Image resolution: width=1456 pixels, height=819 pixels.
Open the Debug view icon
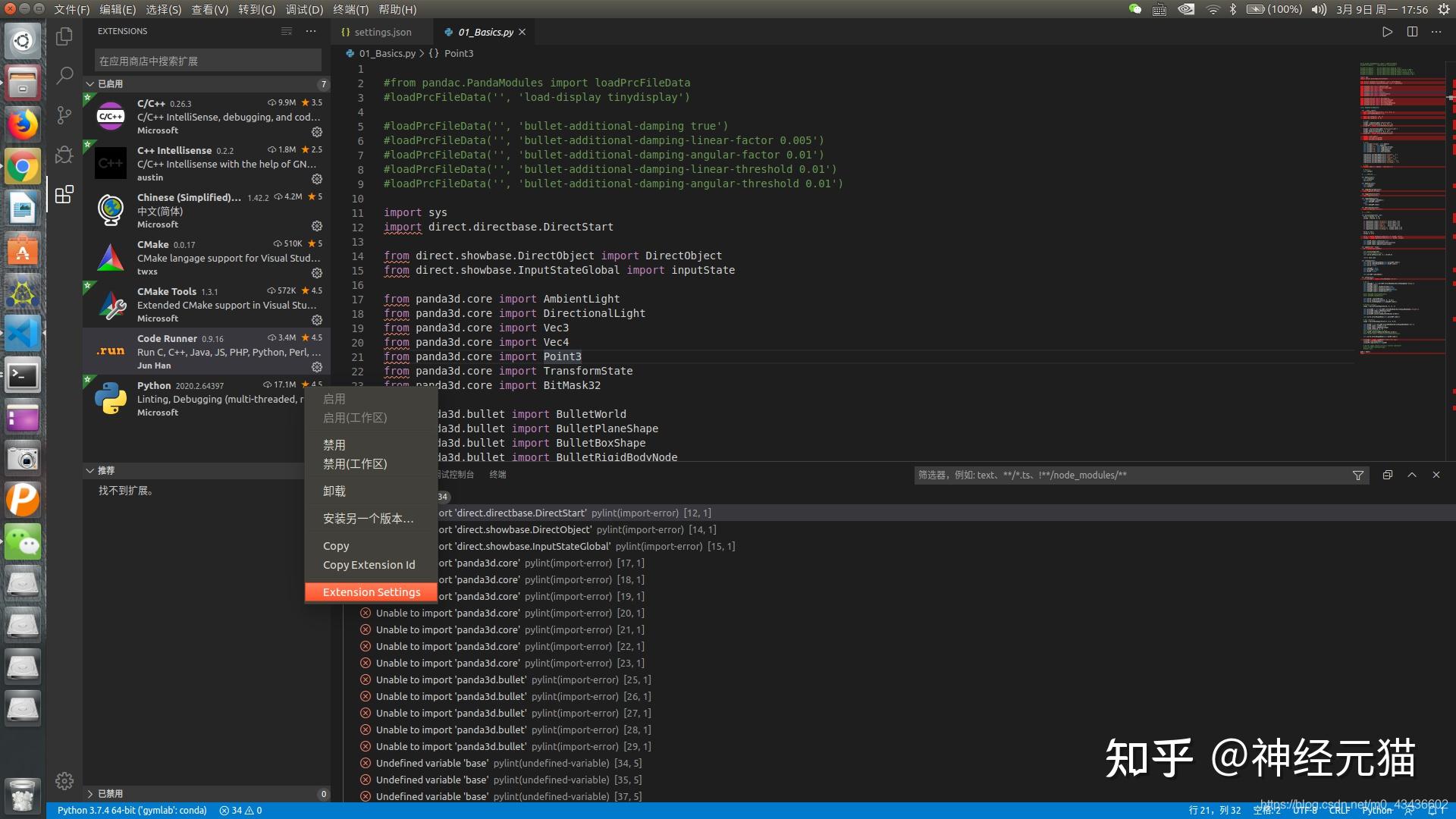click(64, 155)
